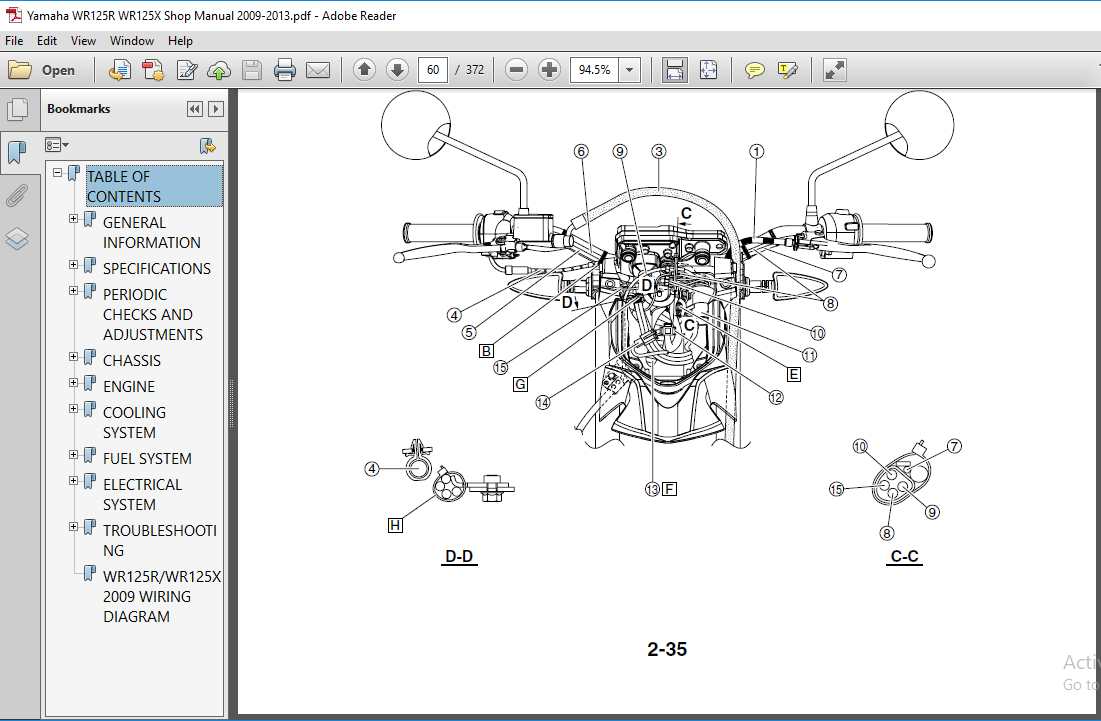Go to previous page up arrow
This screenshot has width=1101, height=721.
[364, 70]
